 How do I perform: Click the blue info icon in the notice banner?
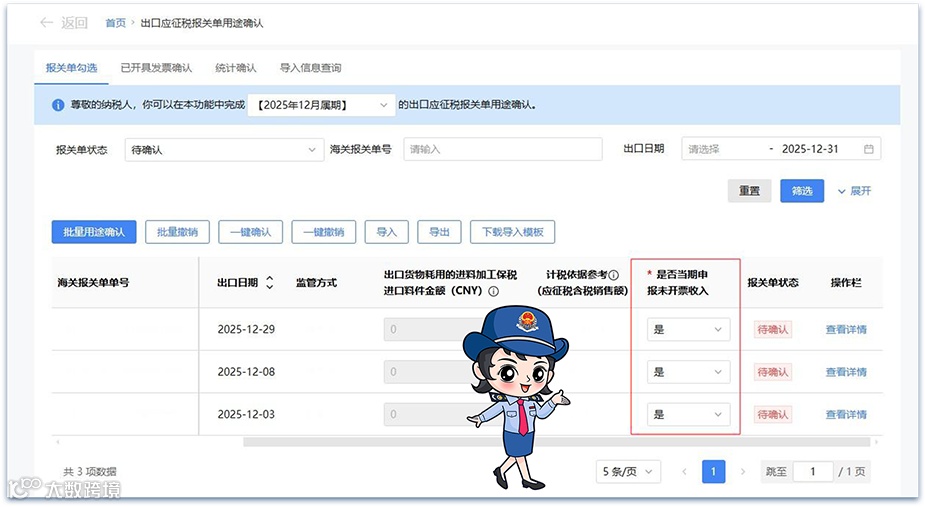pos(58,105)
